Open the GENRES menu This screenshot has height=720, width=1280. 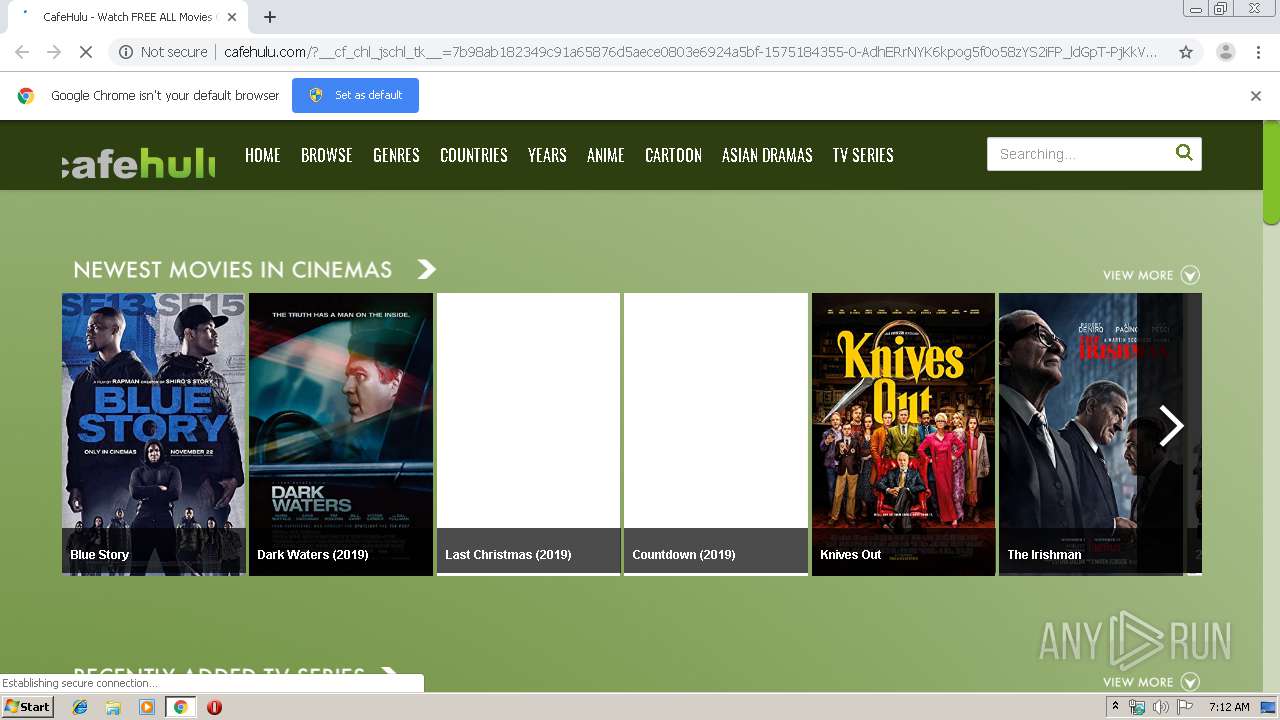[396, 155]
